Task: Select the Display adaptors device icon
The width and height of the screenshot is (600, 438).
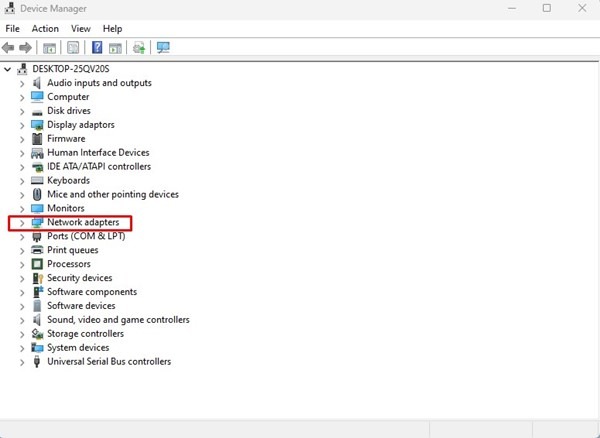Action: pos(37,125)
